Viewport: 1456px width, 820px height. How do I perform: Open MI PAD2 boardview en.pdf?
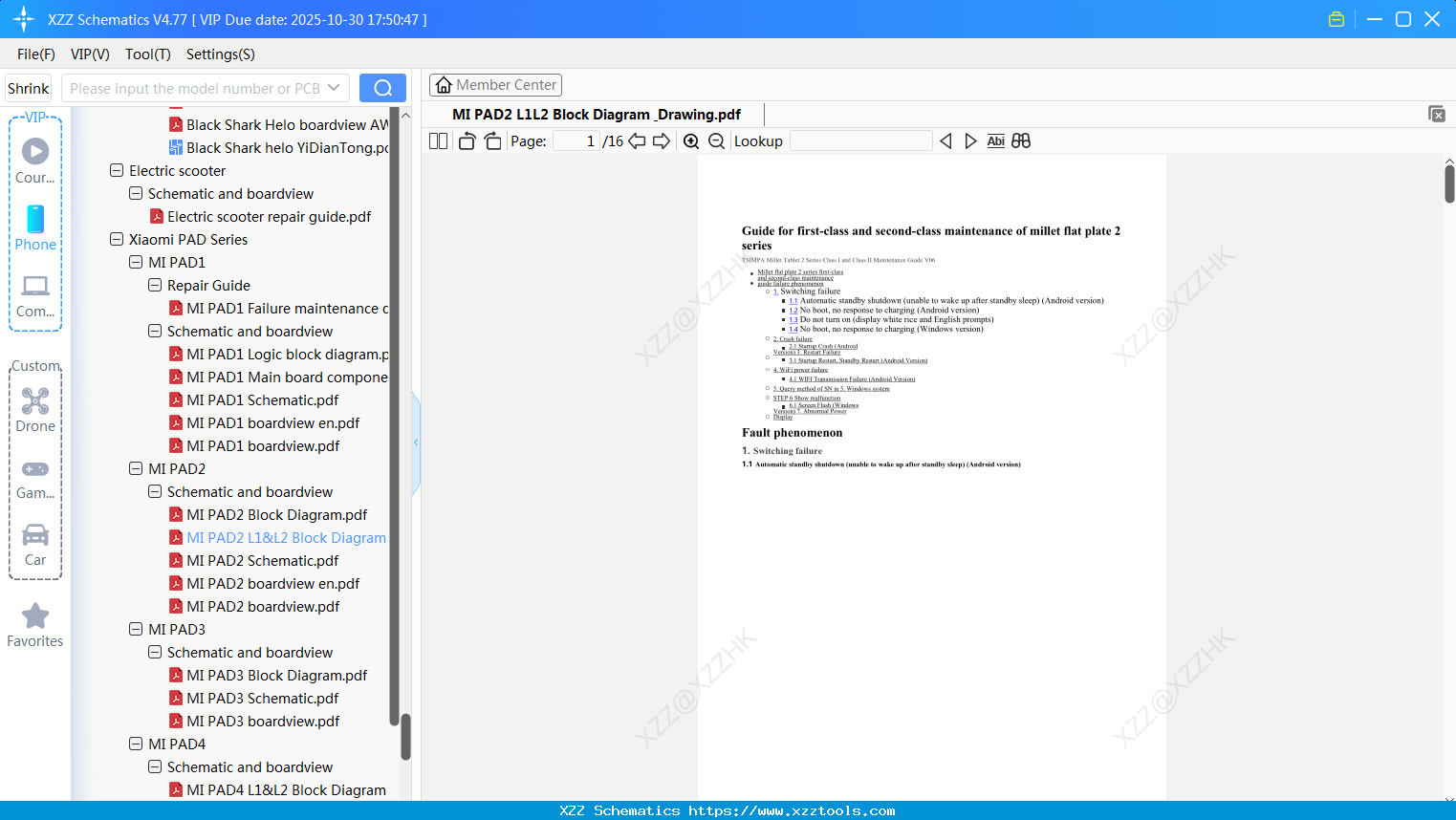(265, 584)
